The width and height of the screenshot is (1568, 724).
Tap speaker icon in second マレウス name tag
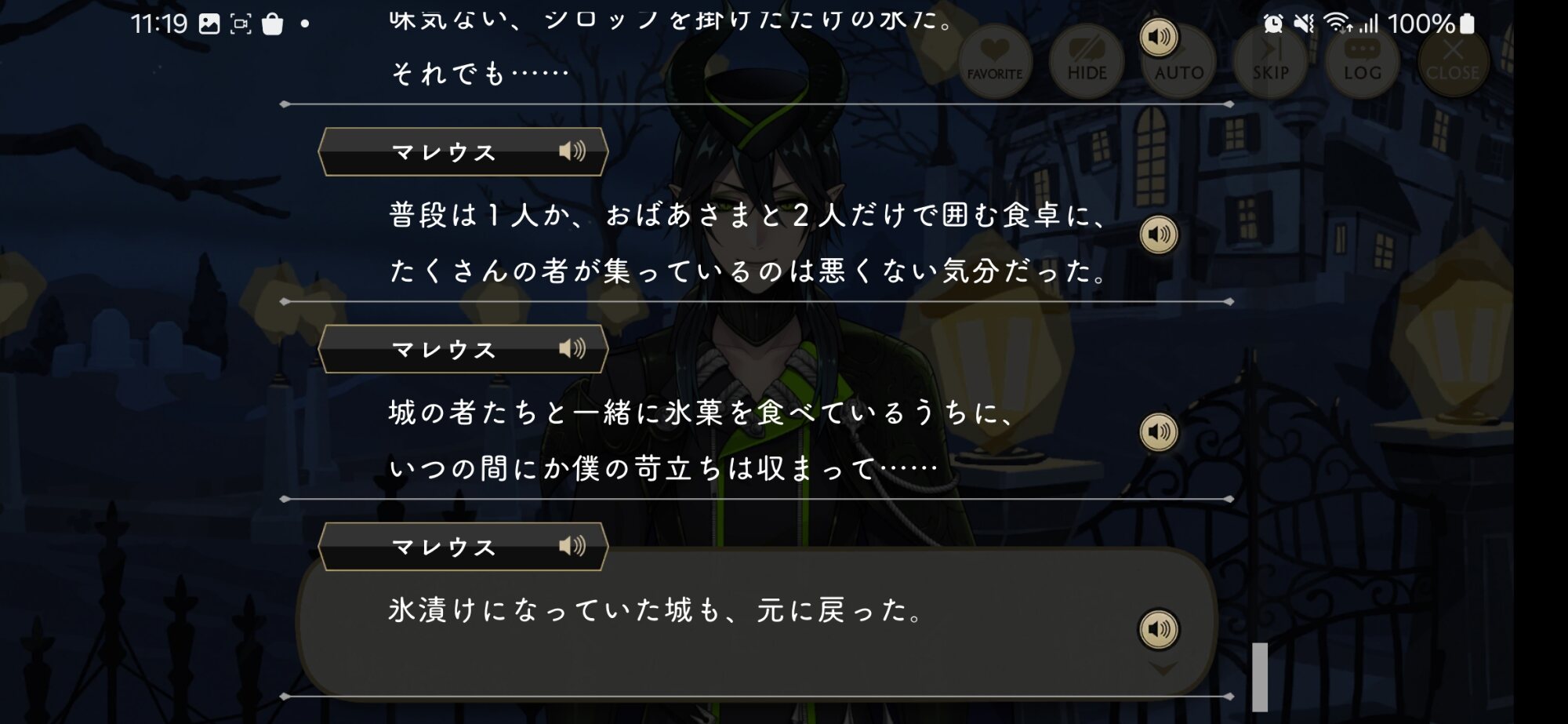pyautogui.click(x=572, y=348)
